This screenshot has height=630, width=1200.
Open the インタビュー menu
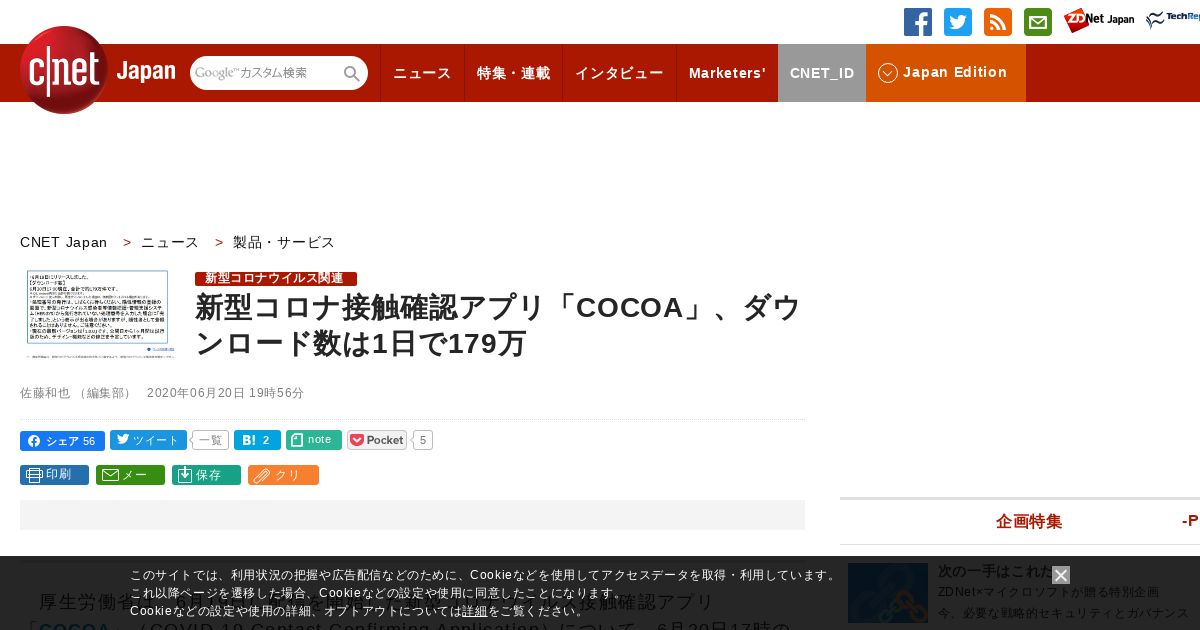[x=619, y=73]
